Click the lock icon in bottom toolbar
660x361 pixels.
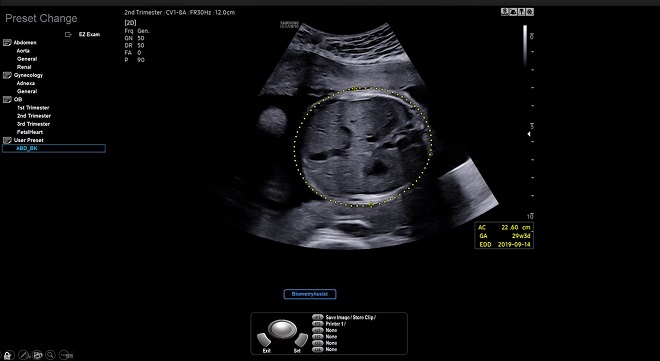[9, 355]
